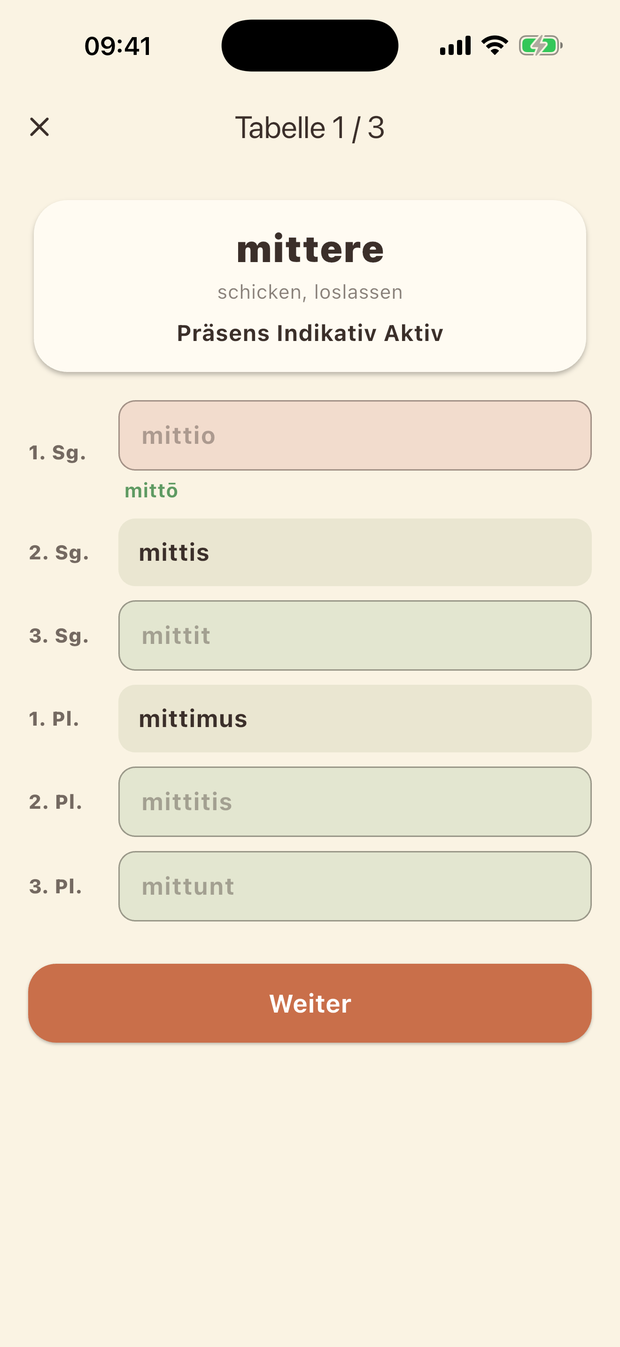Select the 1. Pl. field showing mittimus
Screen dimensions: 620x1347
(x=355, y=718)
